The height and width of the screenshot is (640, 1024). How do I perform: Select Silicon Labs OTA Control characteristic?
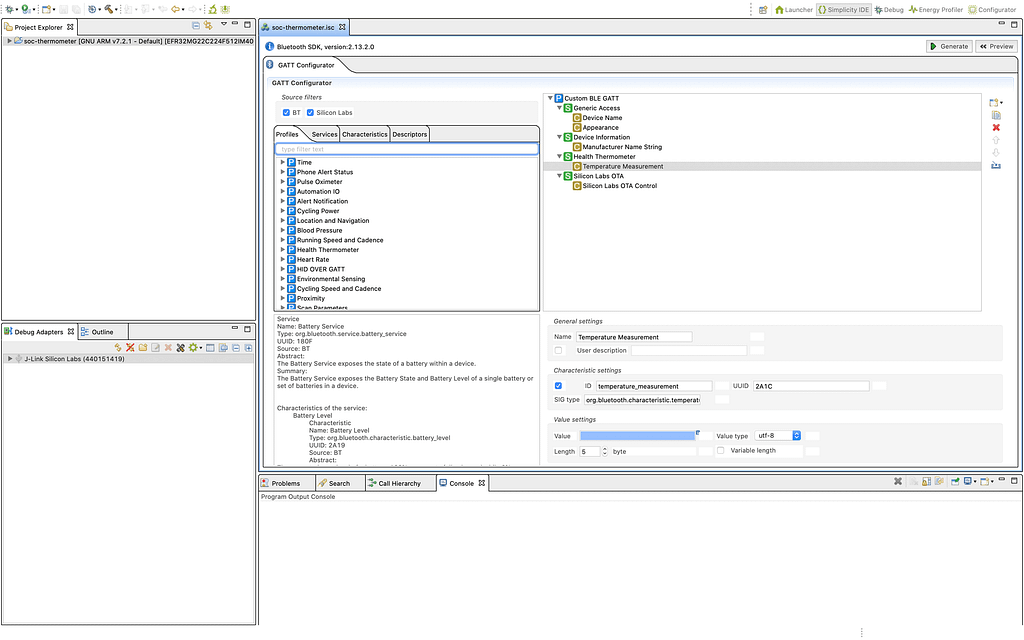click(620, 185)
